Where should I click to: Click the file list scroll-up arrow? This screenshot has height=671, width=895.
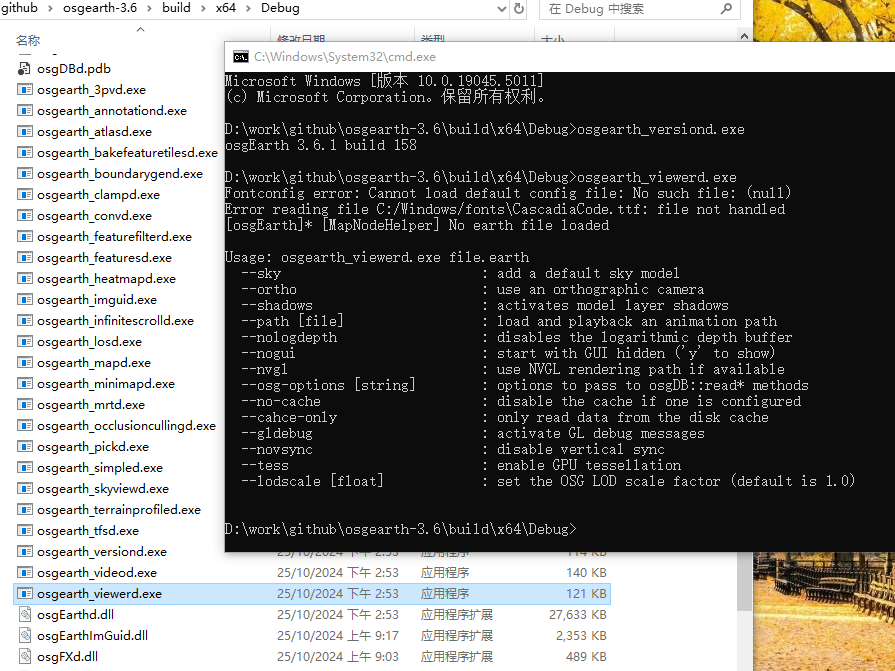coord(744,36)
